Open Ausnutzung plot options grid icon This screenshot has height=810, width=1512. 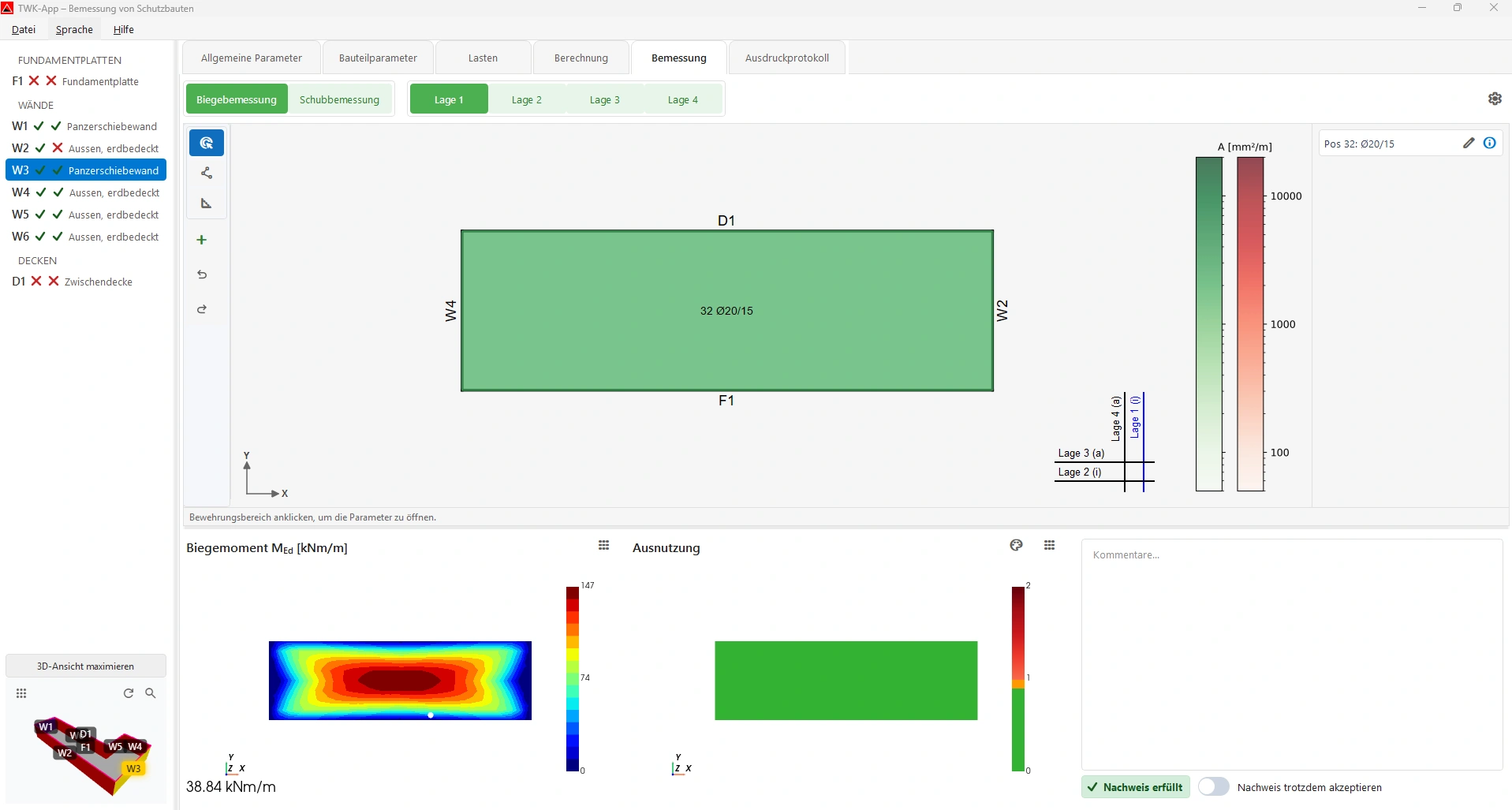(x=1049, y=545)
